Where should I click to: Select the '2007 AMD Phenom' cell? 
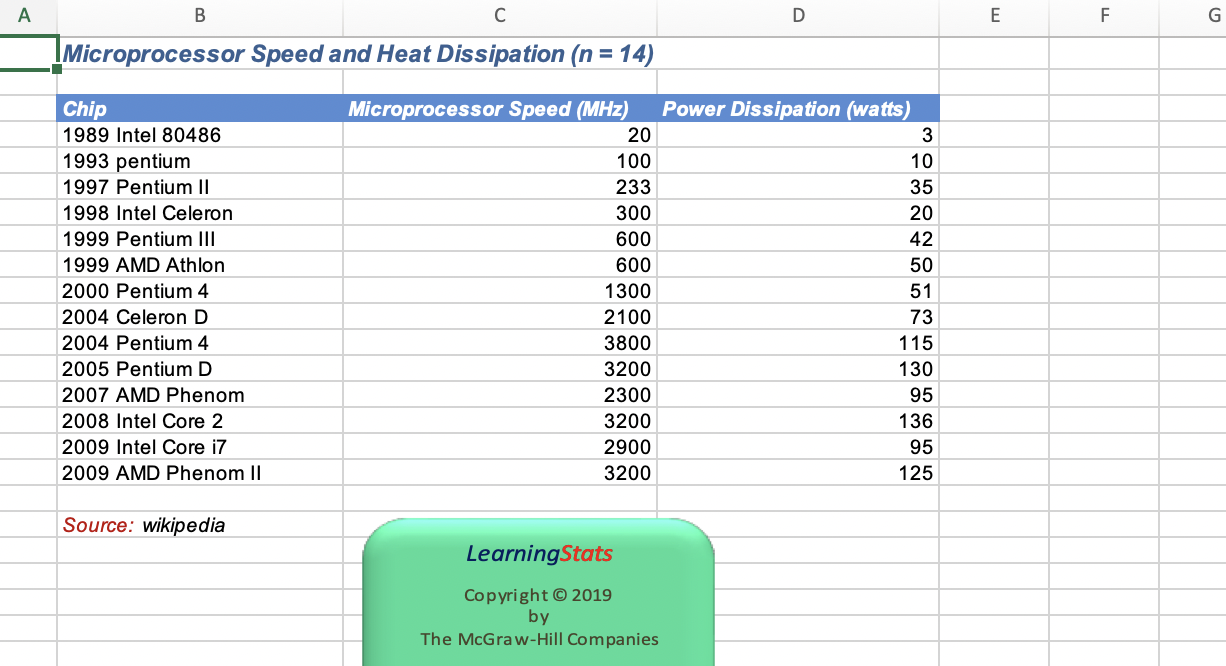pos(200,395)
